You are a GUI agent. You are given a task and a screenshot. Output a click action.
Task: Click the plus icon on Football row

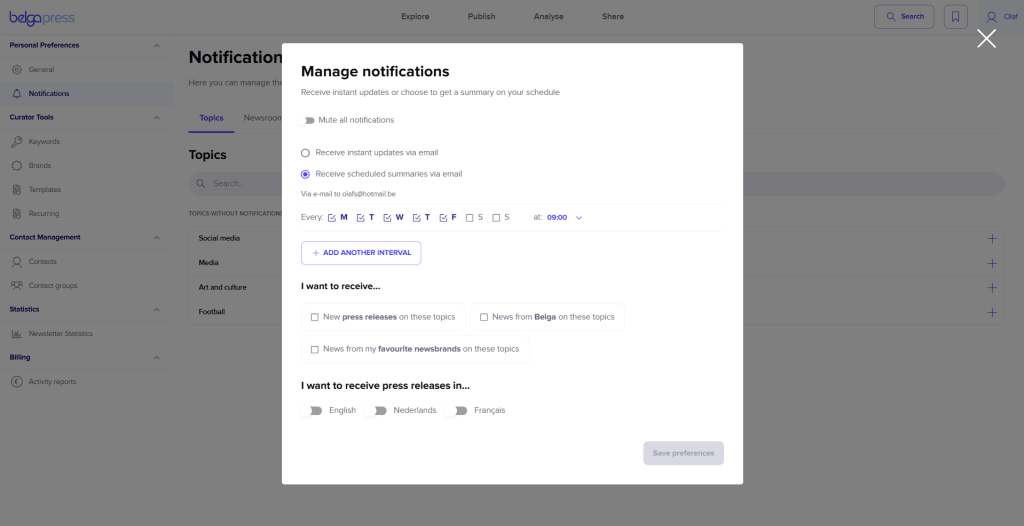[x=992, y=312]
